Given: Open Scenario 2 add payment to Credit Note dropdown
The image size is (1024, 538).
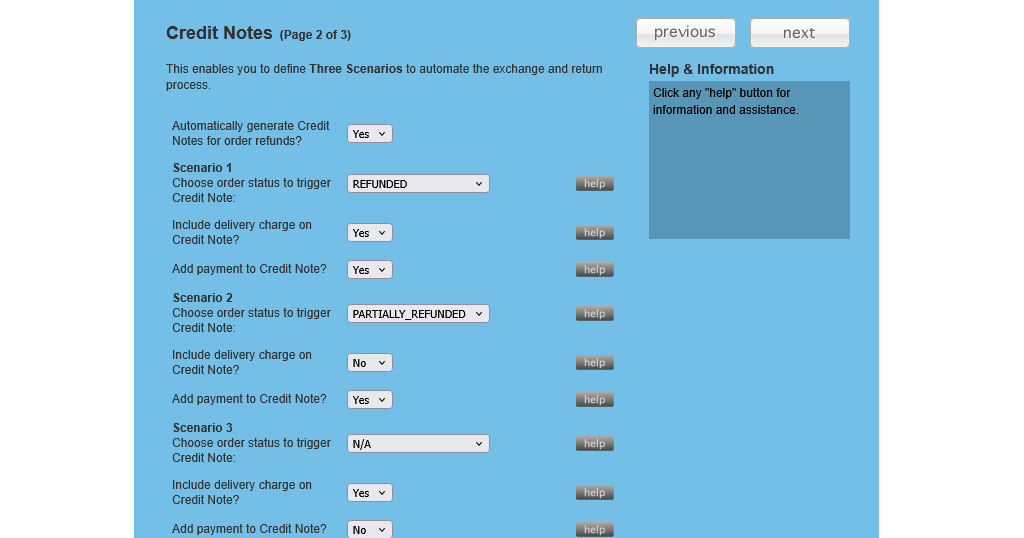Looking at the screenshot, I should [369, 400].
